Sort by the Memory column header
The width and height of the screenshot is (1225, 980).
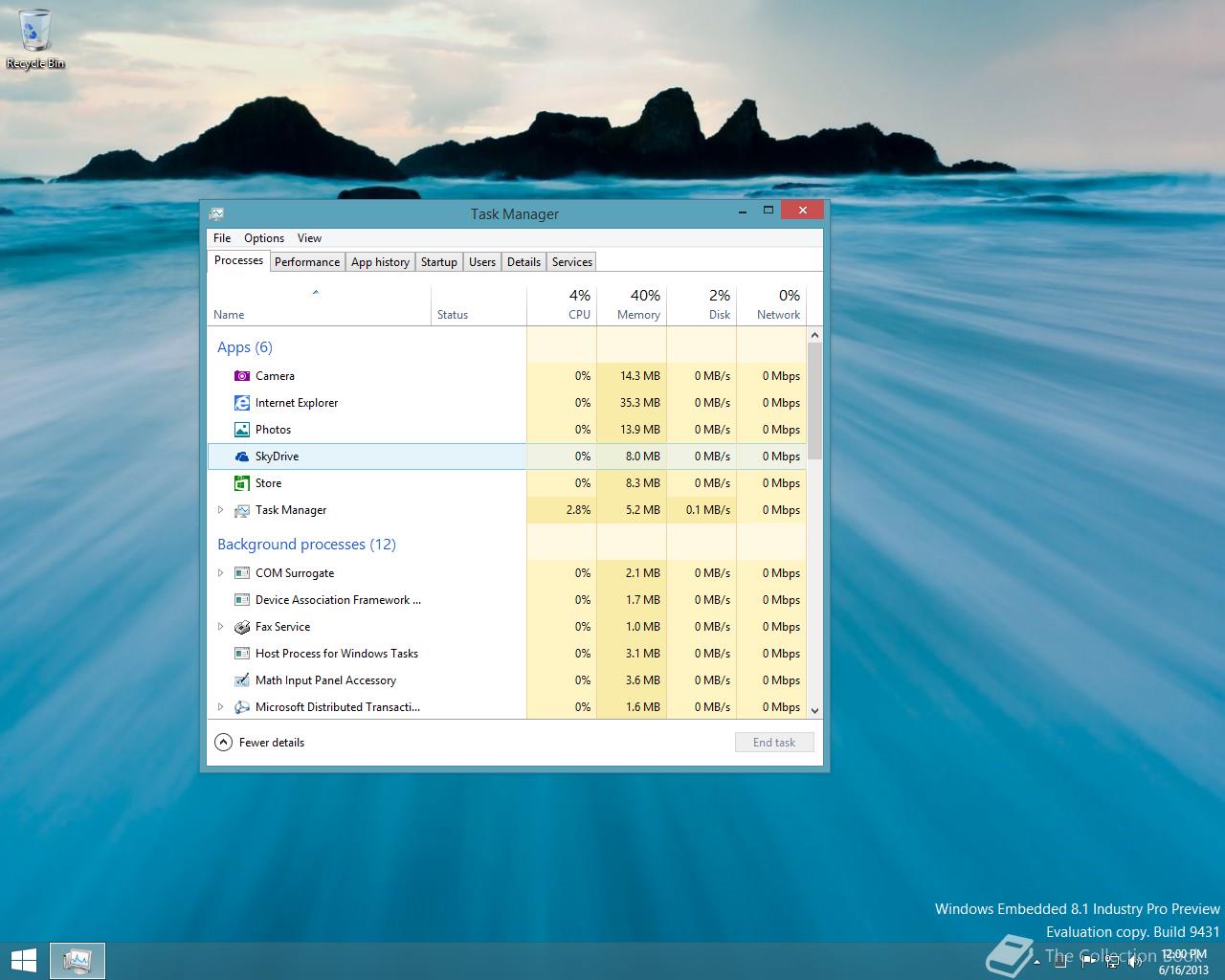click(x=632, y=305)
